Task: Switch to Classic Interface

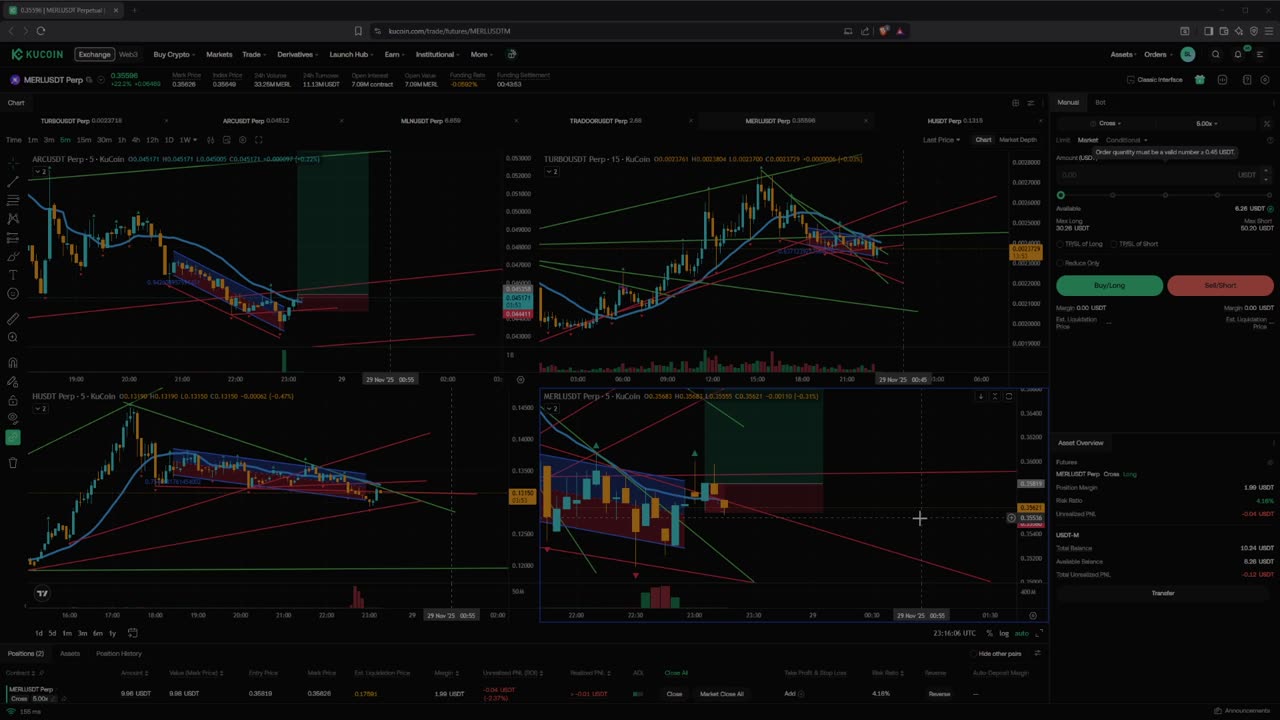Action: 1155,80
